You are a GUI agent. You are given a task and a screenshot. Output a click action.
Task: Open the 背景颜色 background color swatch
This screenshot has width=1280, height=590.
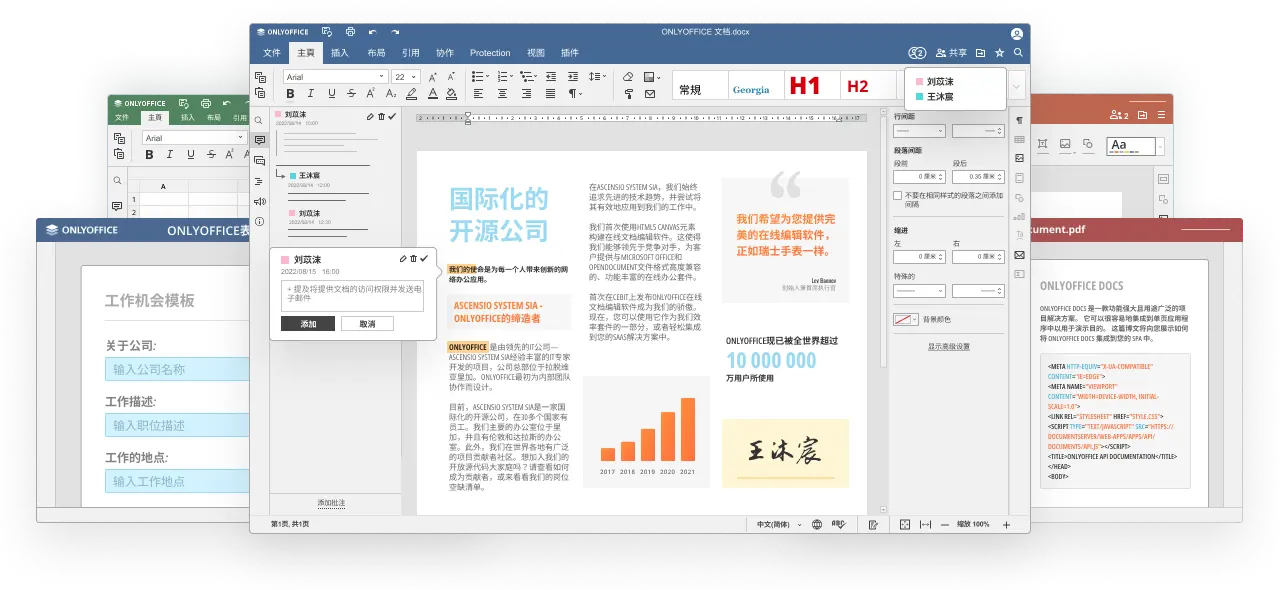906,320
